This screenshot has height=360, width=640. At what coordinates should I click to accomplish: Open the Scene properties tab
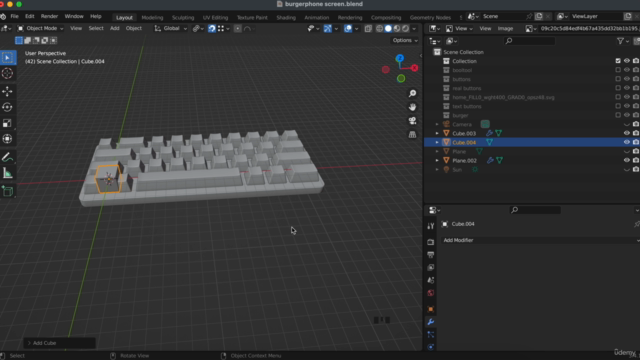coord(431,280)
